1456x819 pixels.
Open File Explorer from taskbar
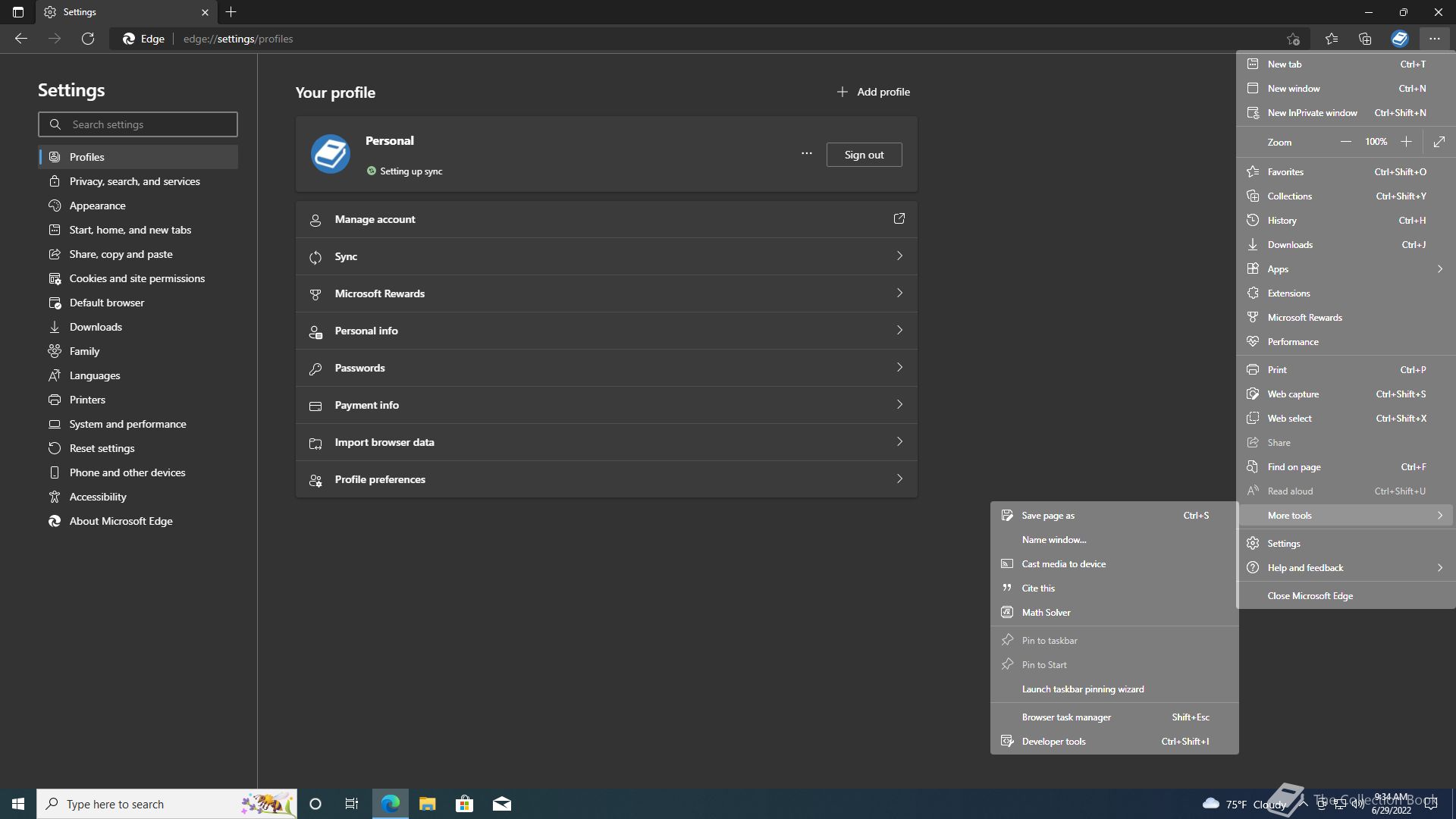pos(427,804)
